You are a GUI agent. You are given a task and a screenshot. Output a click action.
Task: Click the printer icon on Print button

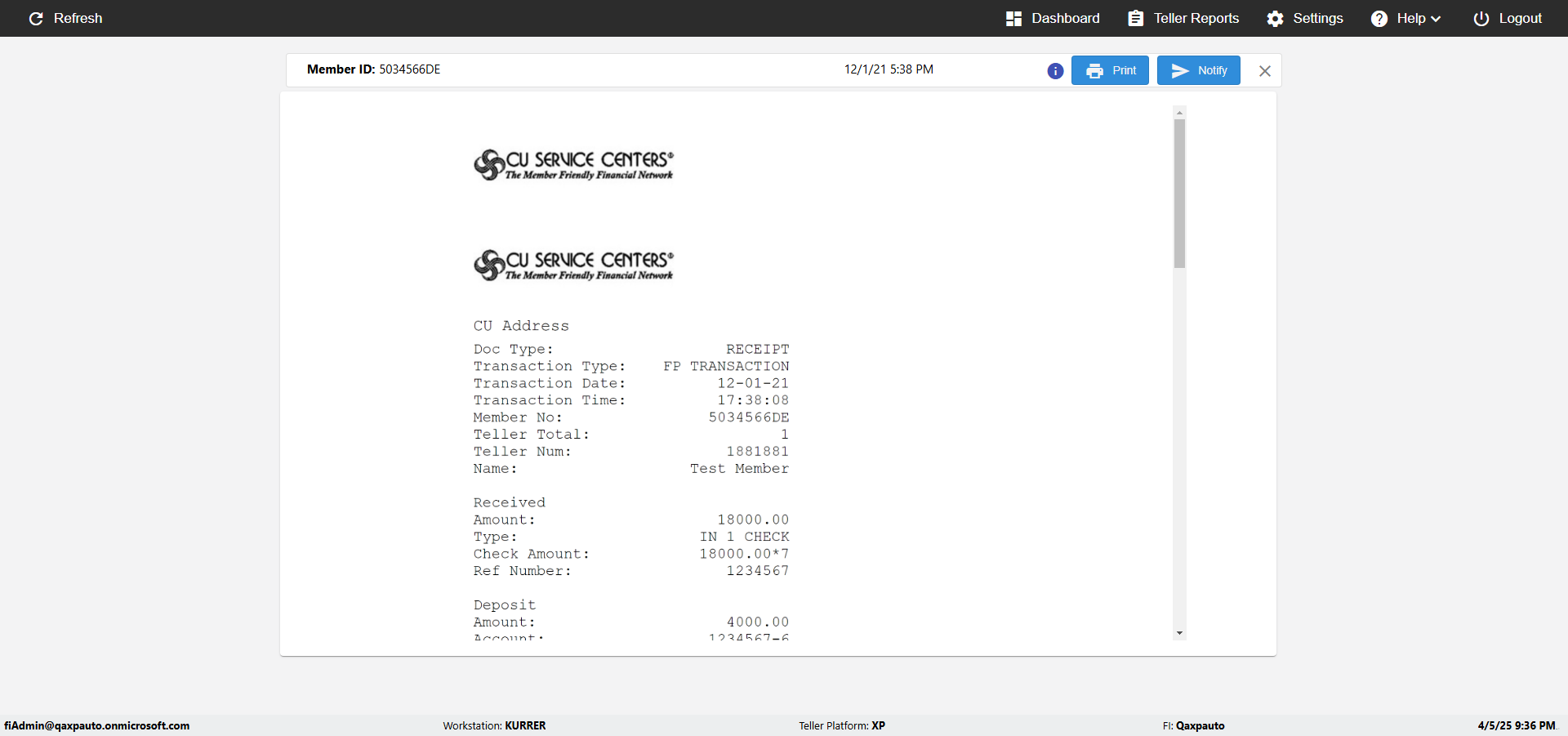click(1094, 71)
